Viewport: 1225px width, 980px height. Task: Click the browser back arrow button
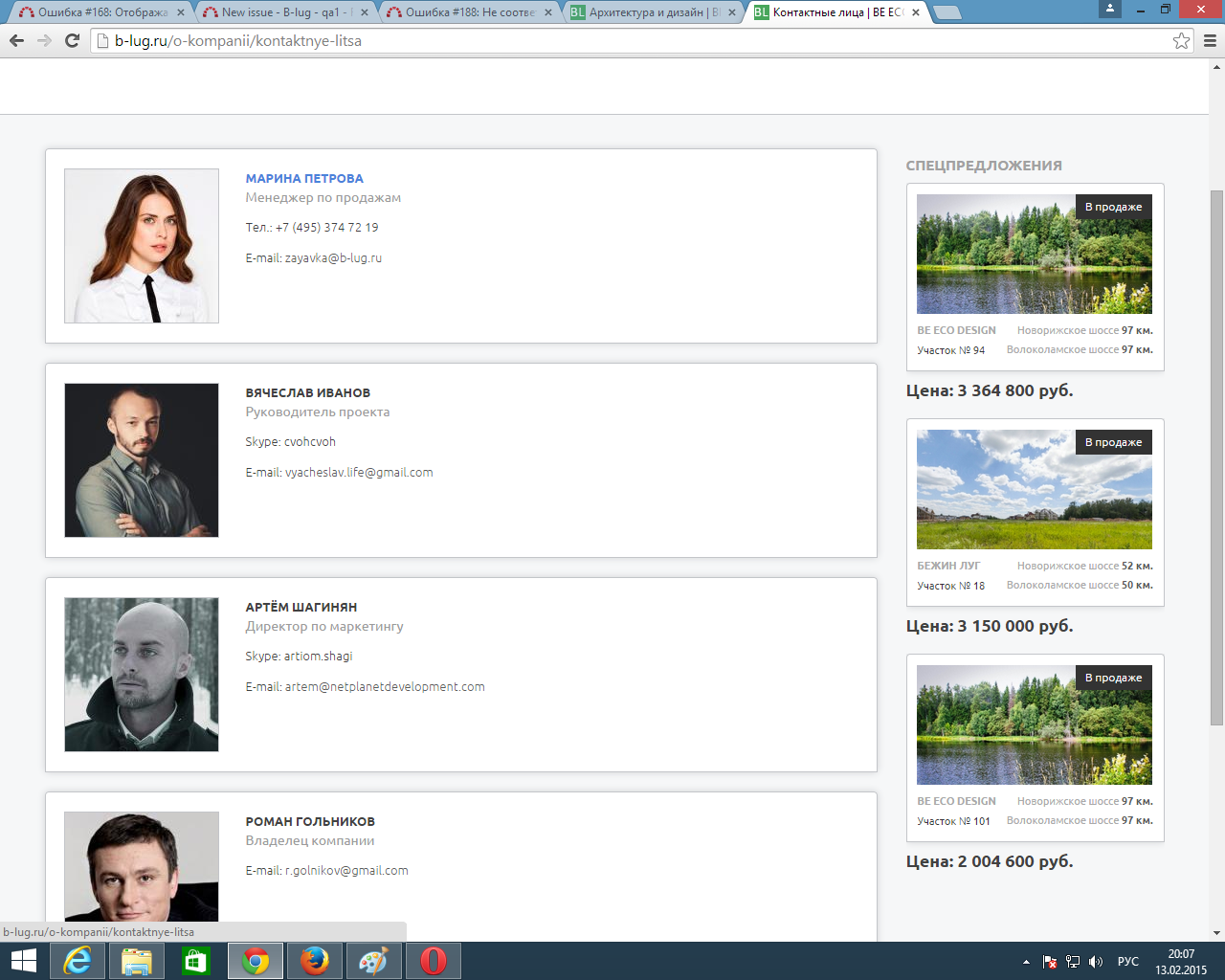click(x=16, y=40)
